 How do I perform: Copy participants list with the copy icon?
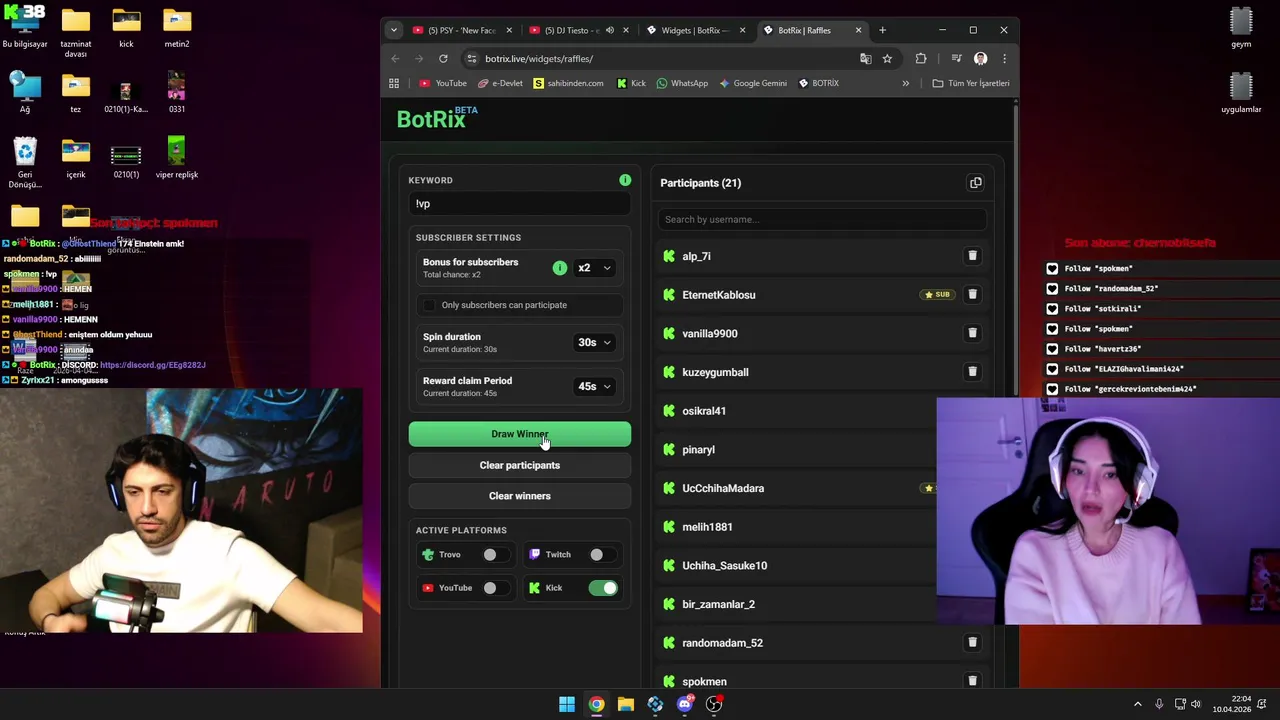click(975, 183)
